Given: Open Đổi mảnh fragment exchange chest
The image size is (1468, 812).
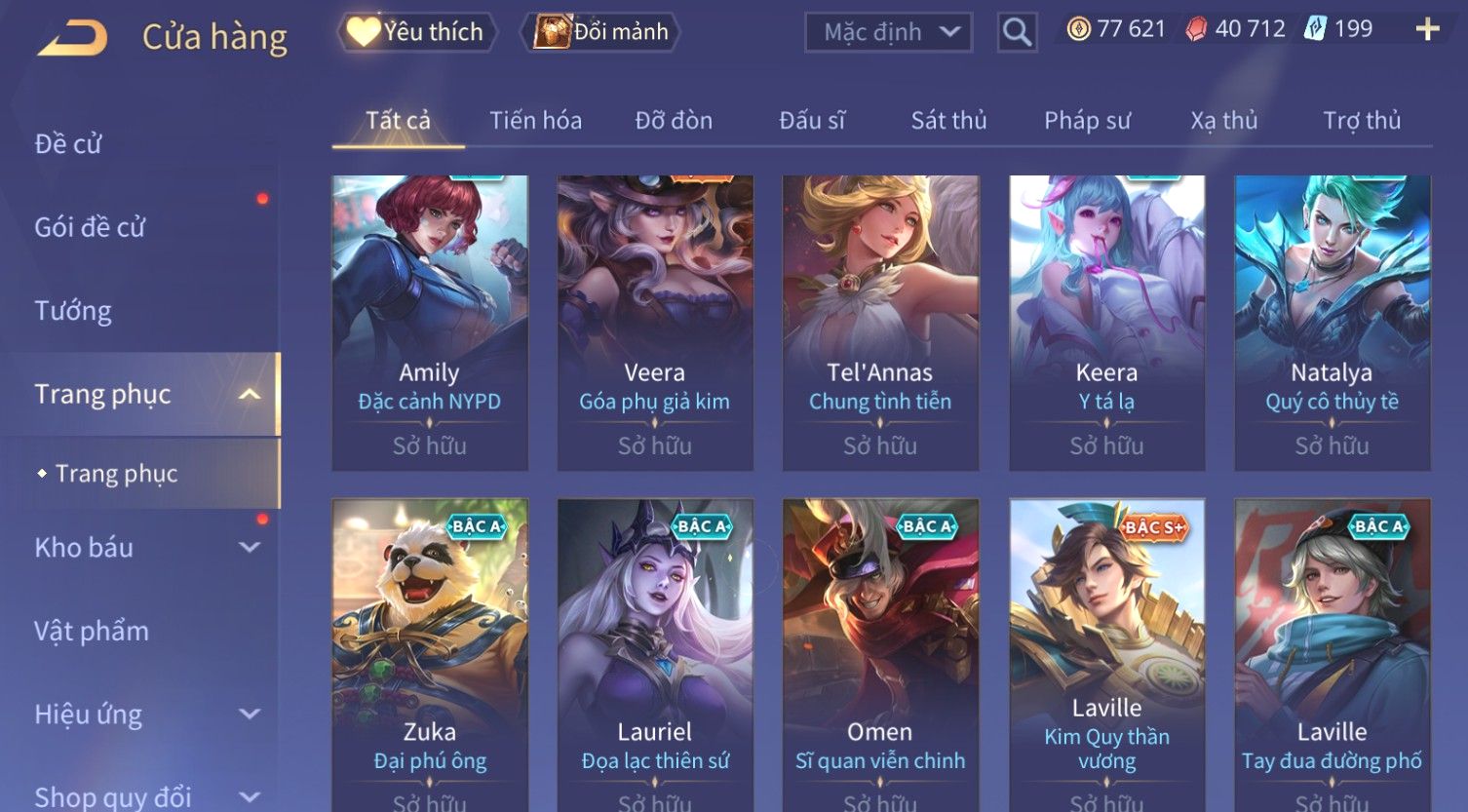Looking at the screenshot, I should click(600, 32).
